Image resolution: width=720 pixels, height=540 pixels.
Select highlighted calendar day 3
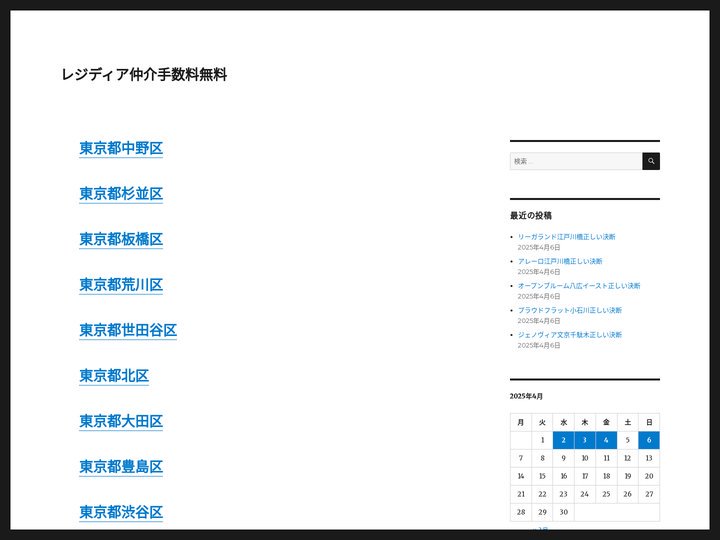(x=585, y=440)
